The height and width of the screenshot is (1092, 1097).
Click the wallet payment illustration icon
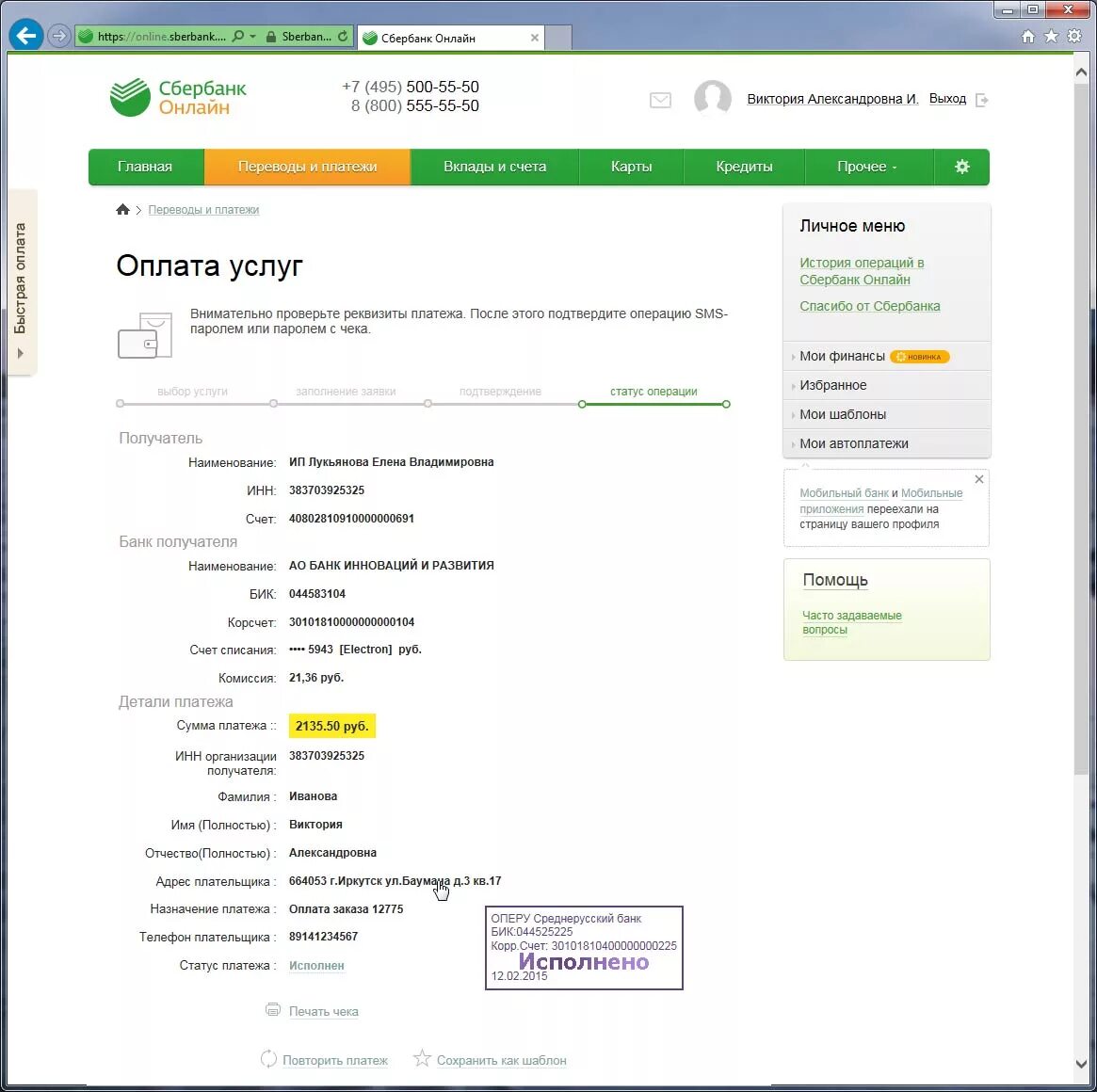(x=145, y=335)
